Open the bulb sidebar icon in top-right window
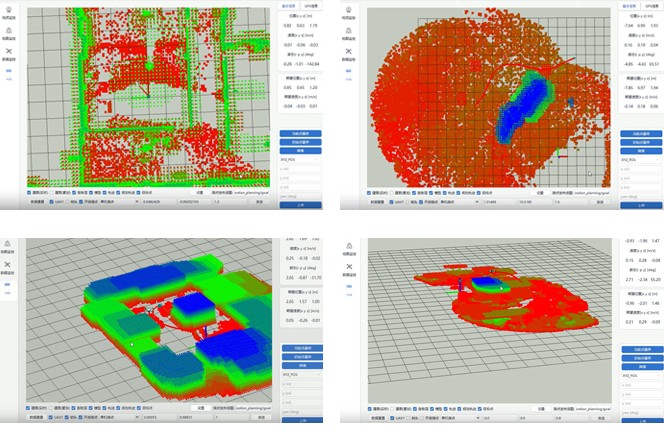The height and width of the screenshot is (436, 664). point(349,9)
